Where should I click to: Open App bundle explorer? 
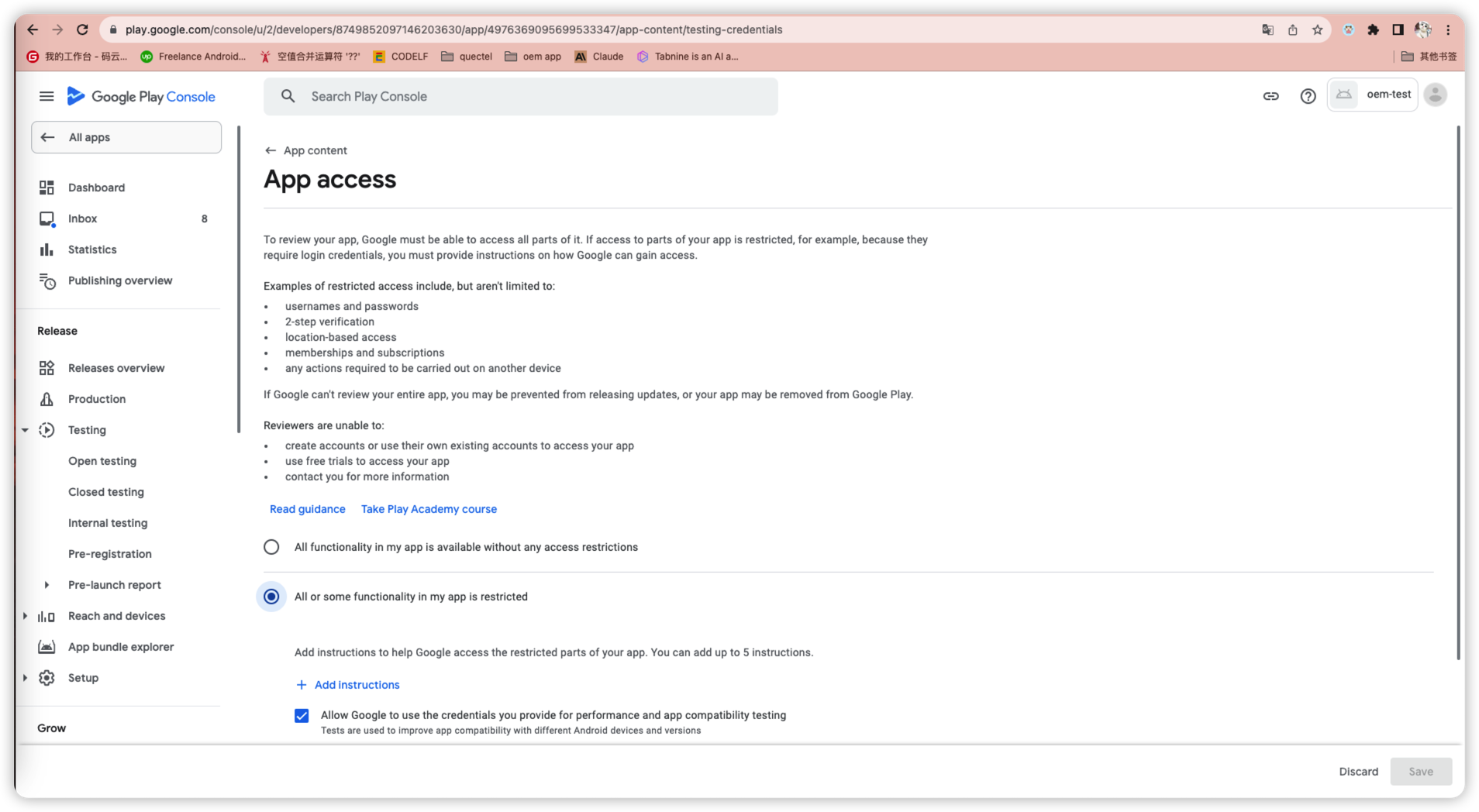(x=120, y=647)
